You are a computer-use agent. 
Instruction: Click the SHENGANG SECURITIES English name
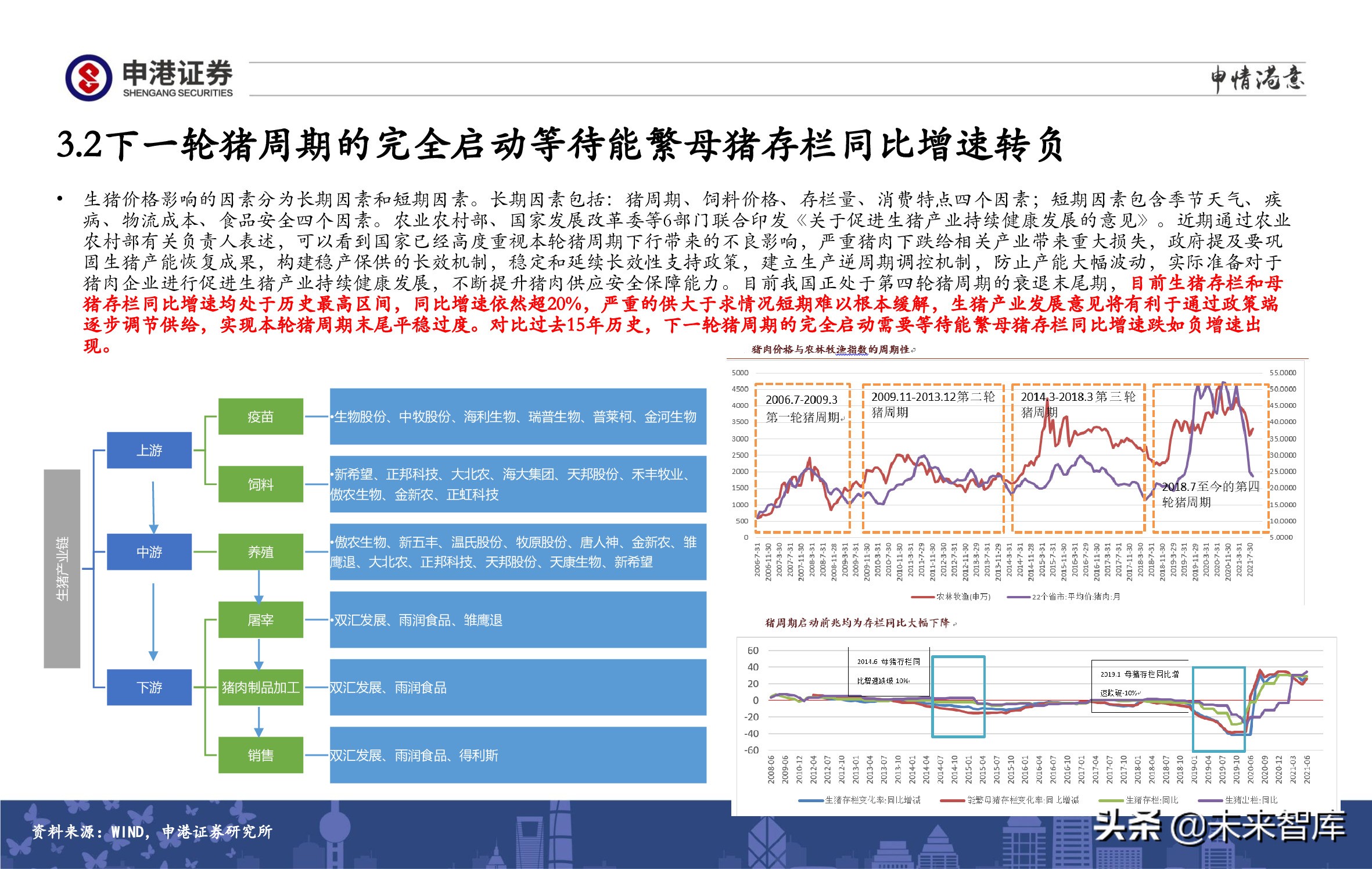tap(178, 93)
